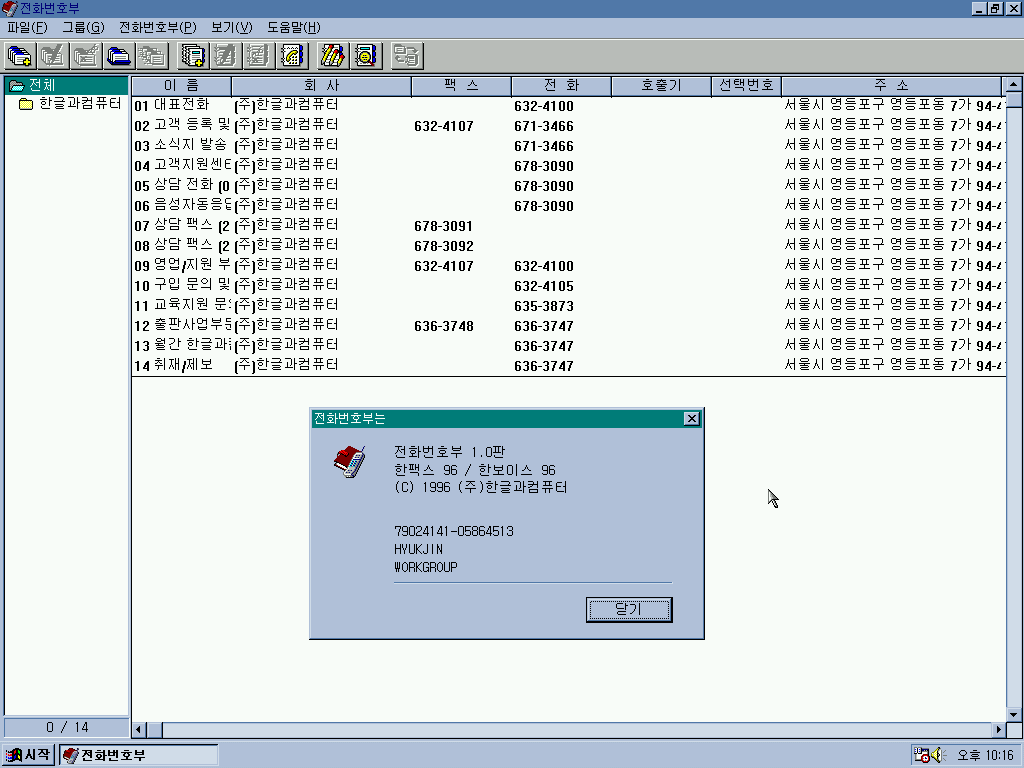Open the 시작 start button
The width and height of the screenshot is (1024, 768).
27,755
